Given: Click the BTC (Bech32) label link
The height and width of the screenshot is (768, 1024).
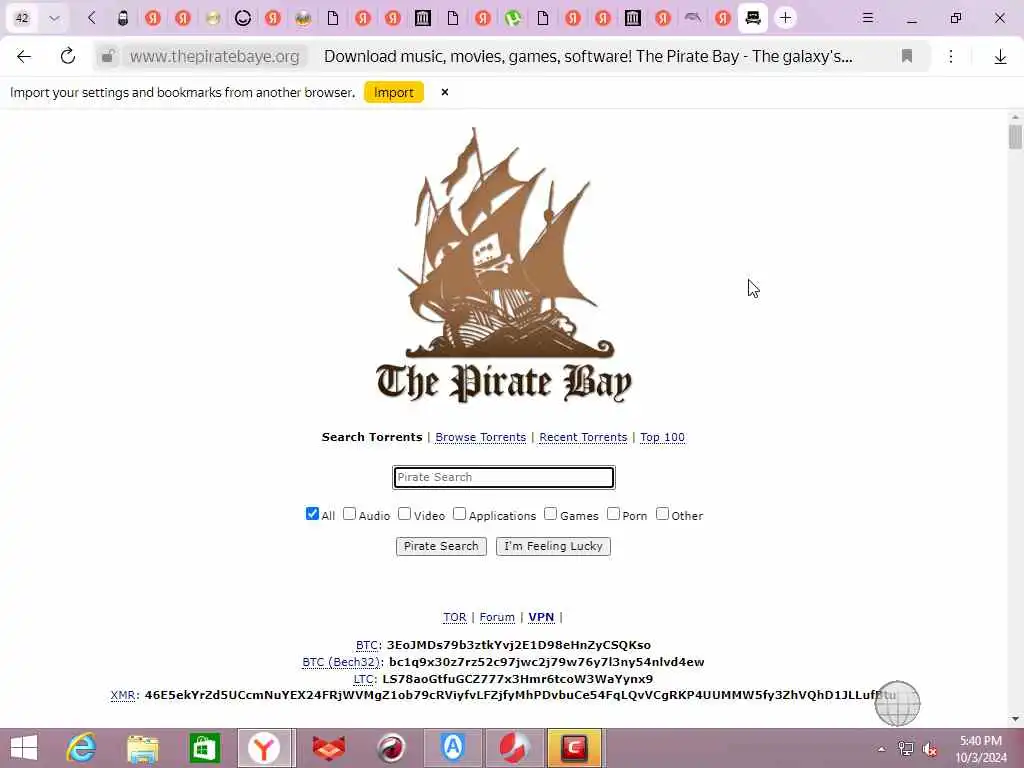Looking at the screenshot, I should (341, 662).
